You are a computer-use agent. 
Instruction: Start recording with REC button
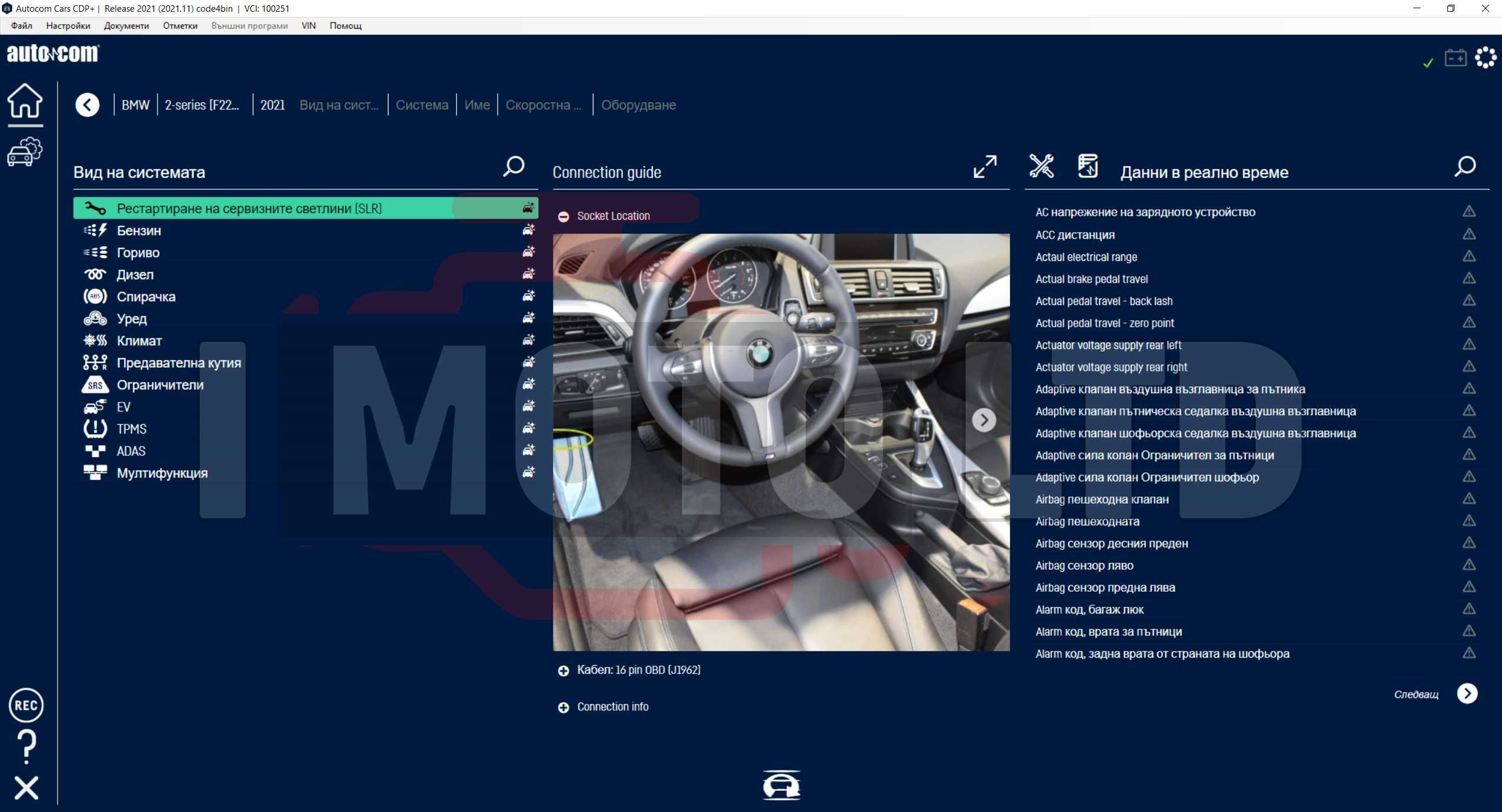[x=26, y=705]
